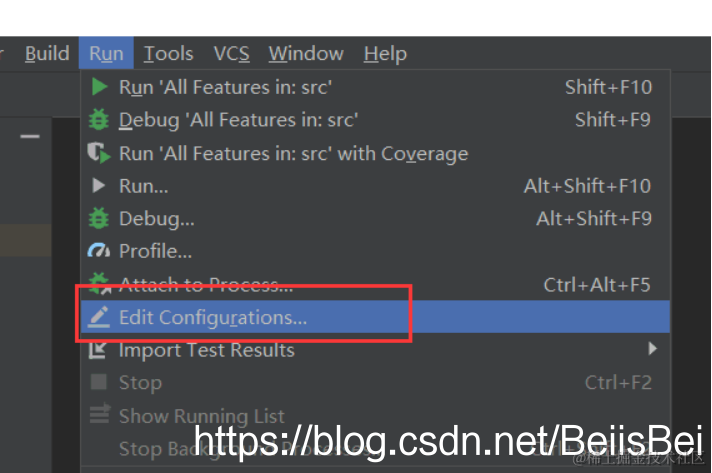The height and width of the screenshot is (473, 712).
Task: Open the VCS menu
Action: [232, 54]
